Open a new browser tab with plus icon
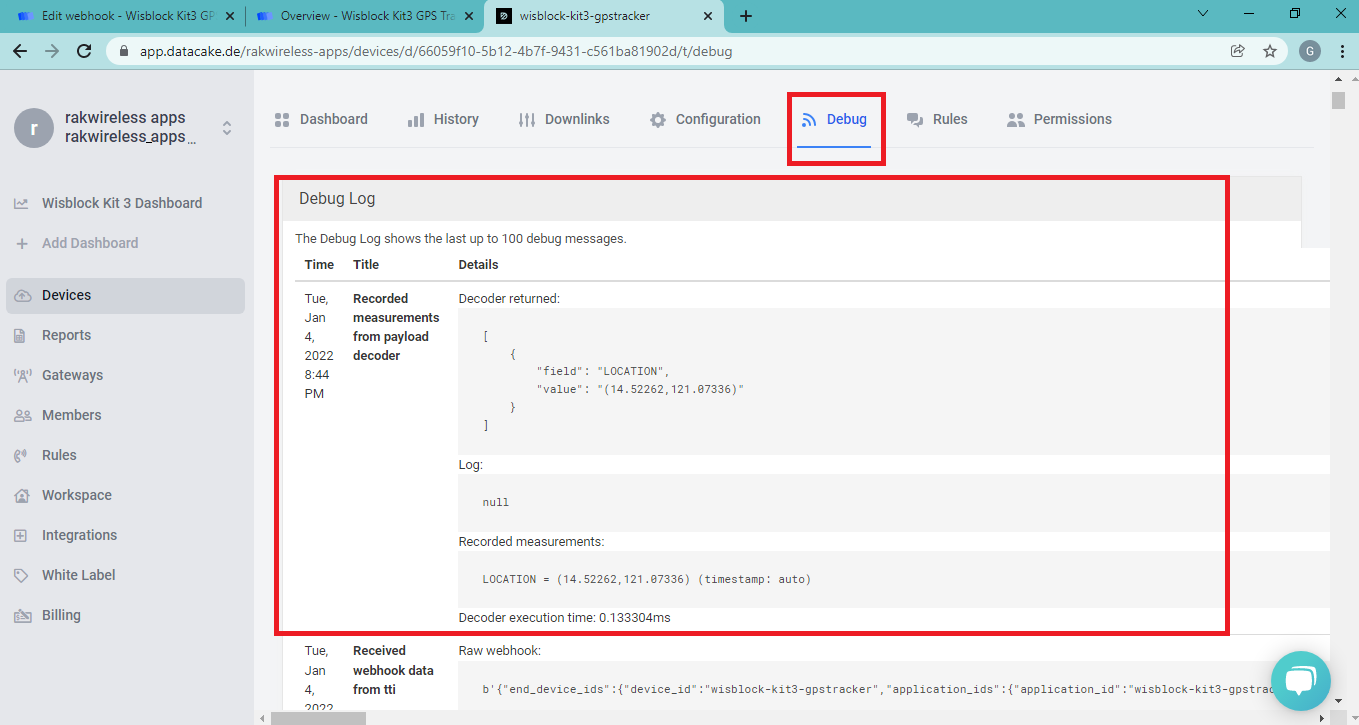Viewport: 1359px width, 725px height. click(746, 16)
